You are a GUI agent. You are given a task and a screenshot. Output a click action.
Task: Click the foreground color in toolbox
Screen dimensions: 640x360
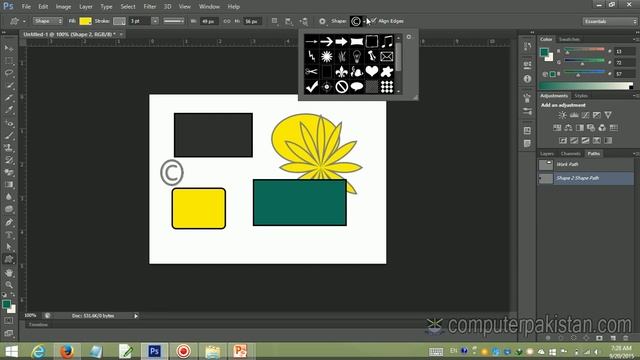(6, 304)
